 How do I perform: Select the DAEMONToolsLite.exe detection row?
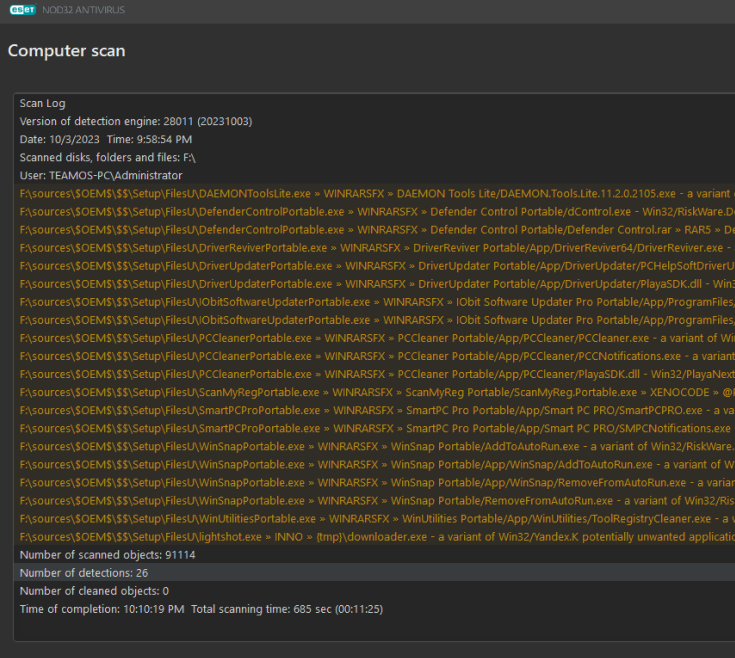coord(375,194)
